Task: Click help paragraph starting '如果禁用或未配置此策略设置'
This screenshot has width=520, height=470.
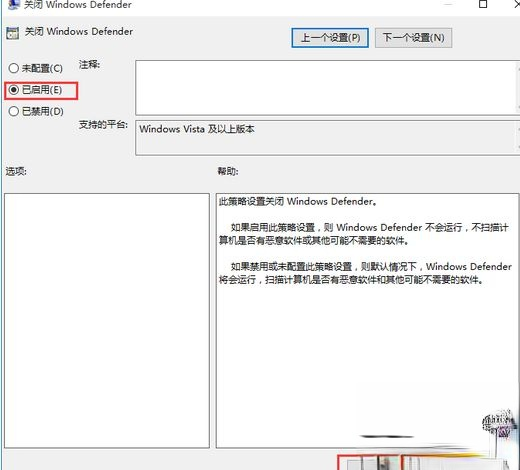Action: pos(365,273)
